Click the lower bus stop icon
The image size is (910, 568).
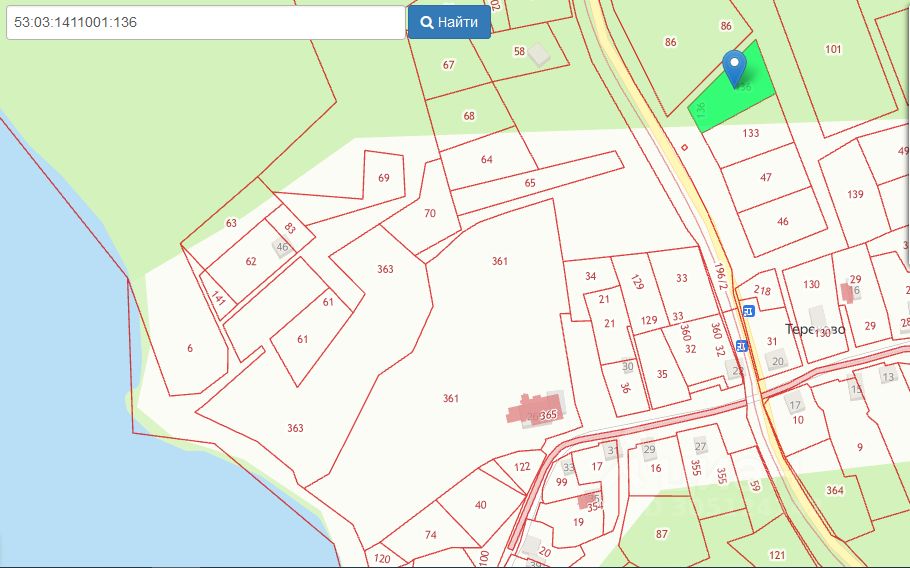coord(742,346)
